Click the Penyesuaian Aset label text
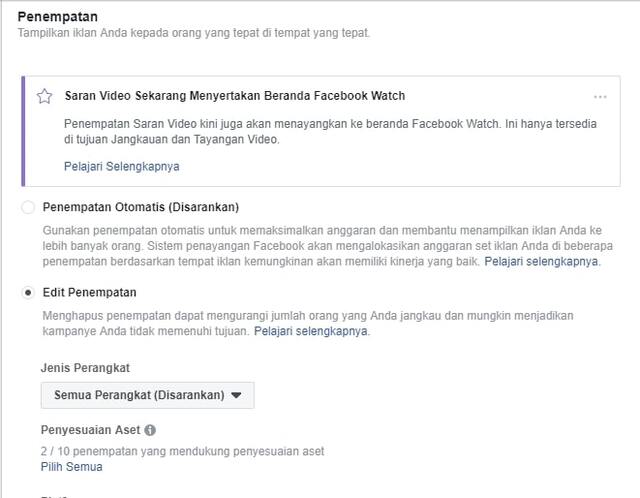640x498 pixels. click(90, 430)
